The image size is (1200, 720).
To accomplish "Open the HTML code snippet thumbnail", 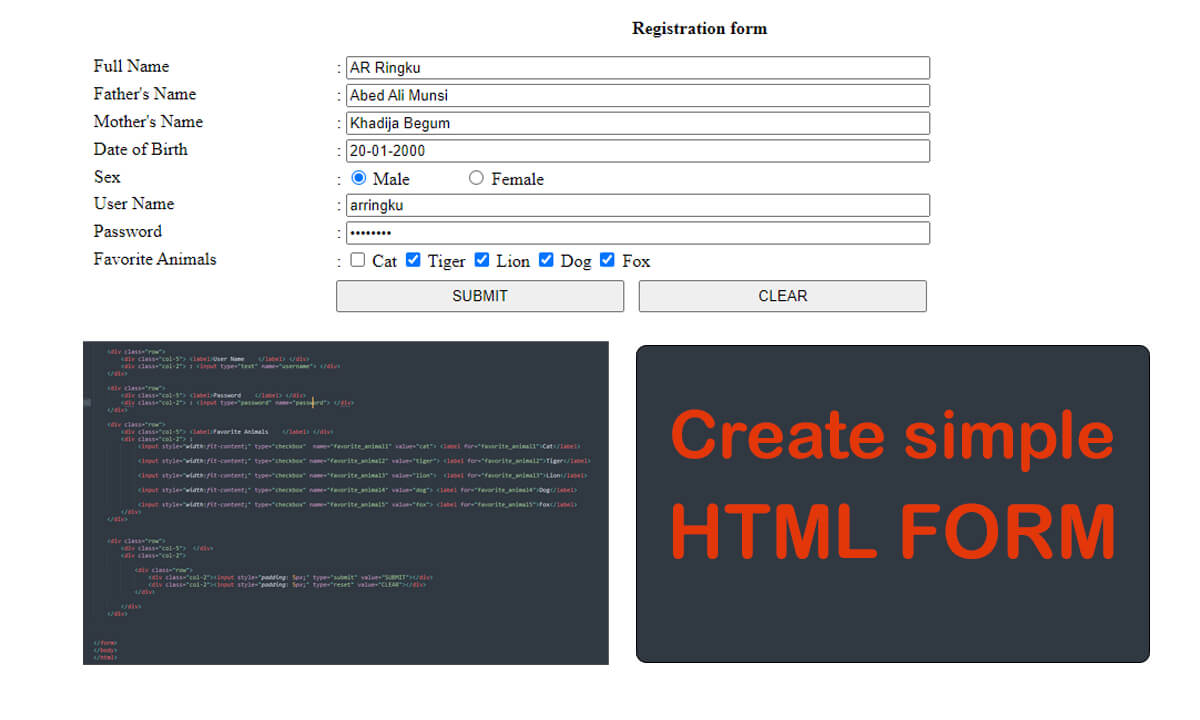I will (345, 500).
